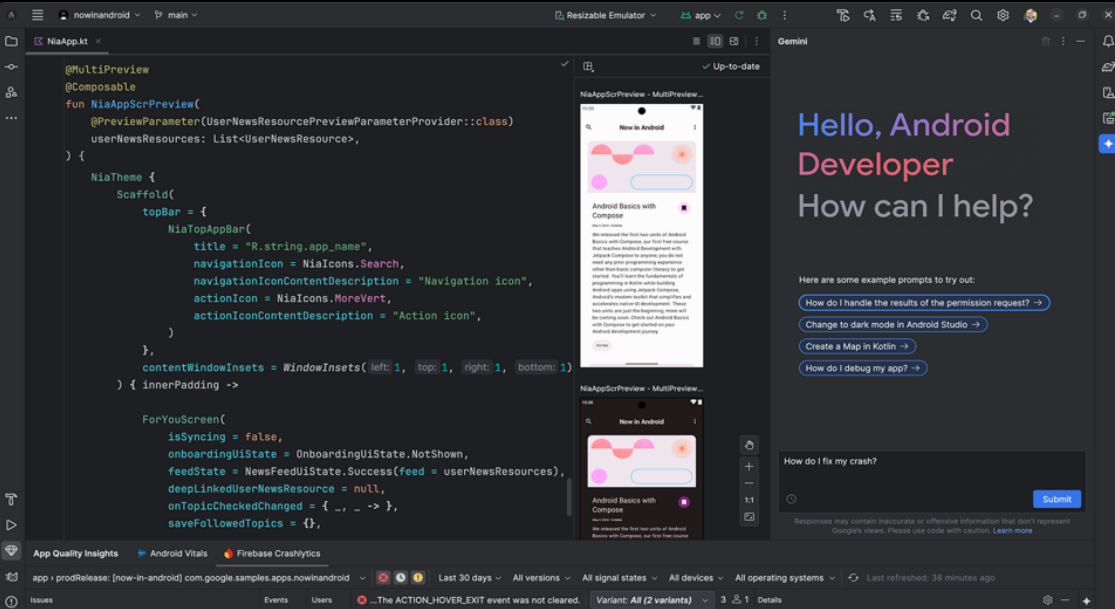This screenshot has height=609, width=1115.
Task: Switch editor to Code-only view
Action: tap(696, 41)
